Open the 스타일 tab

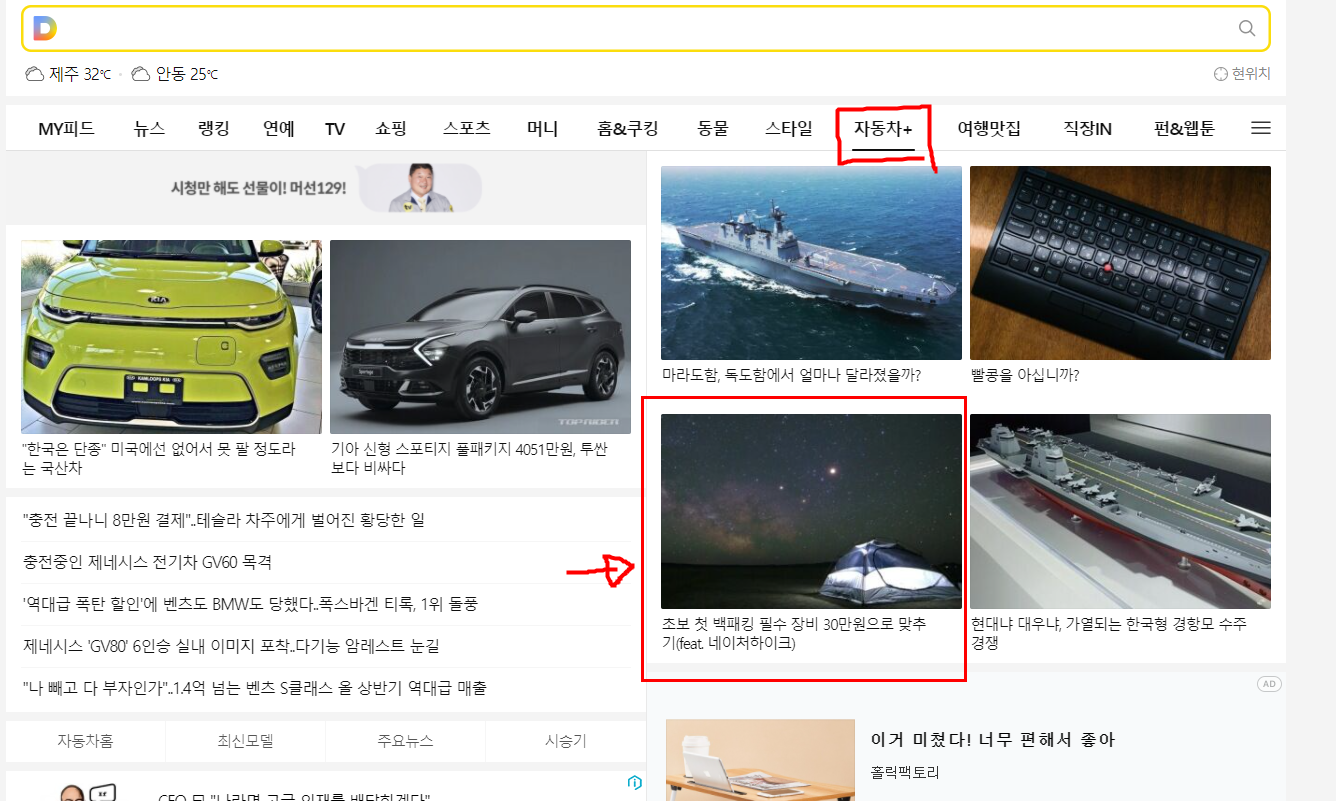pos(789,128)
